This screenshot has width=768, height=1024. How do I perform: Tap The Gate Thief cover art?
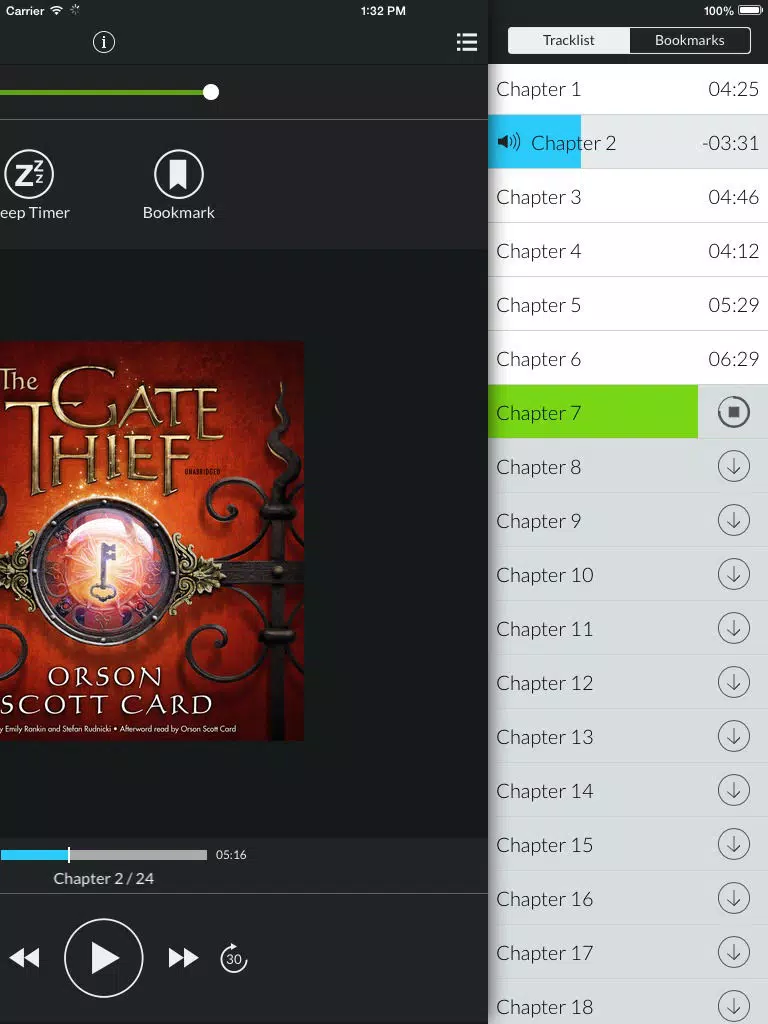point(152,541)
